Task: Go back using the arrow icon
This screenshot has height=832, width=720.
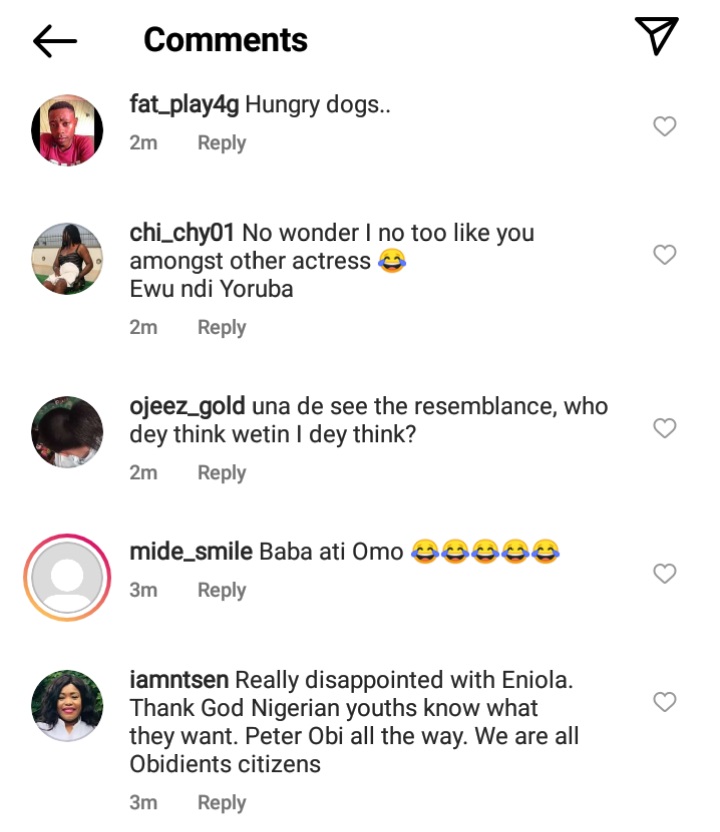Action: [54, 40]
